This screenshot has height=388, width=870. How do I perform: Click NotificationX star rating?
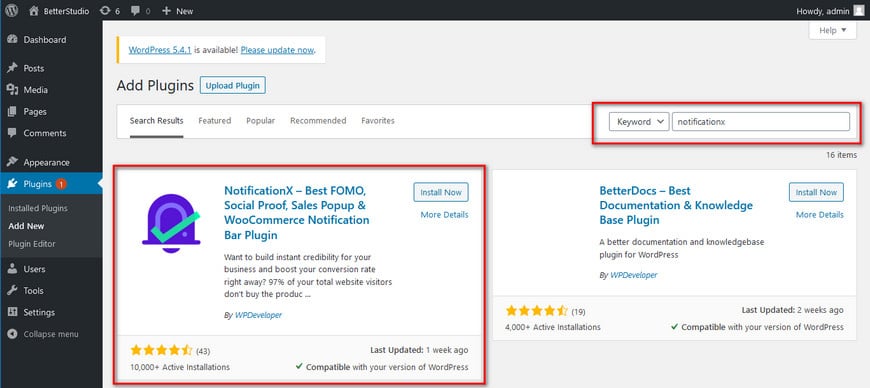pyautogui.click(x=161, y=350)
